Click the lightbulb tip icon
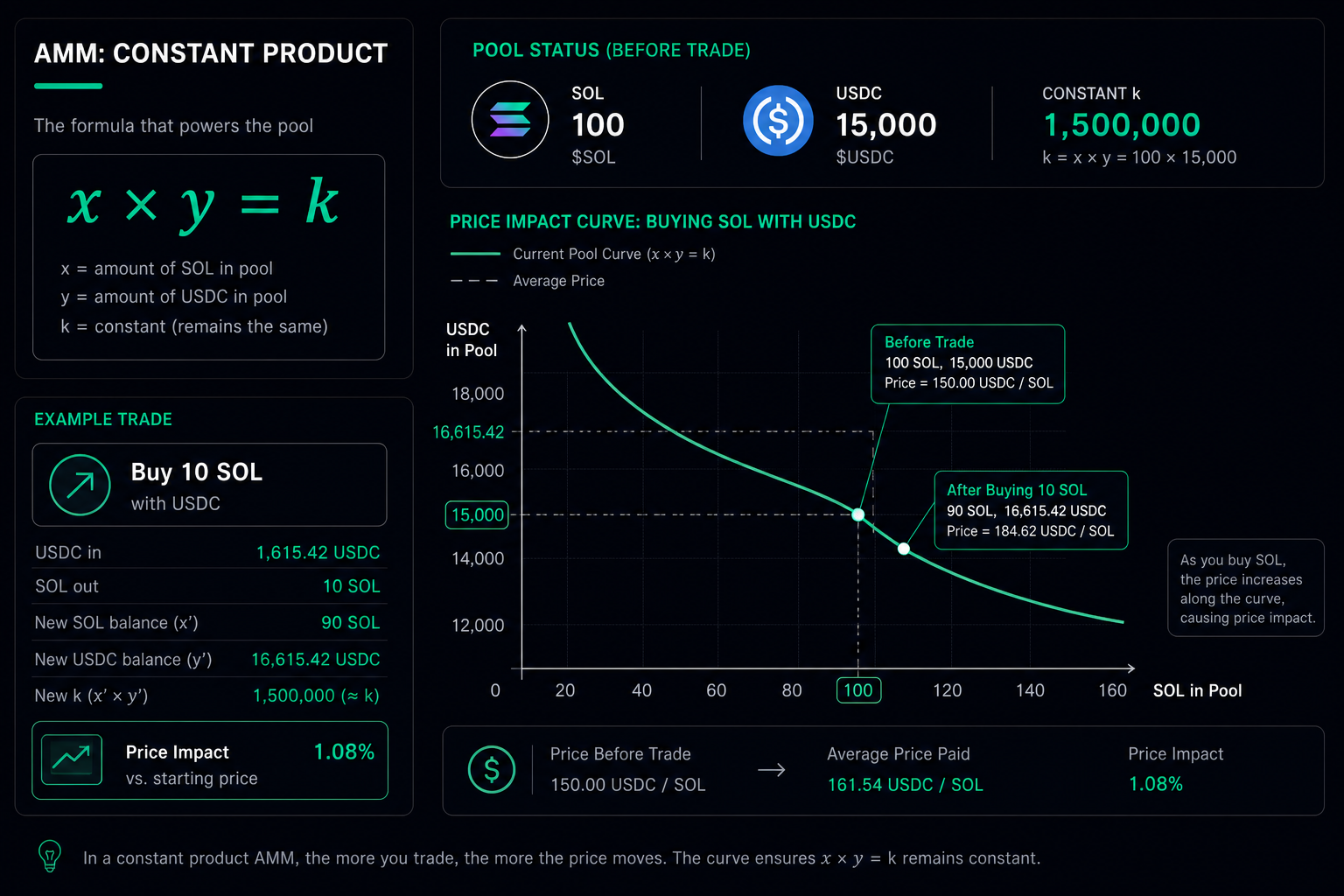Viewport: 1344px width, 896px height. click(x=50, y=856)
